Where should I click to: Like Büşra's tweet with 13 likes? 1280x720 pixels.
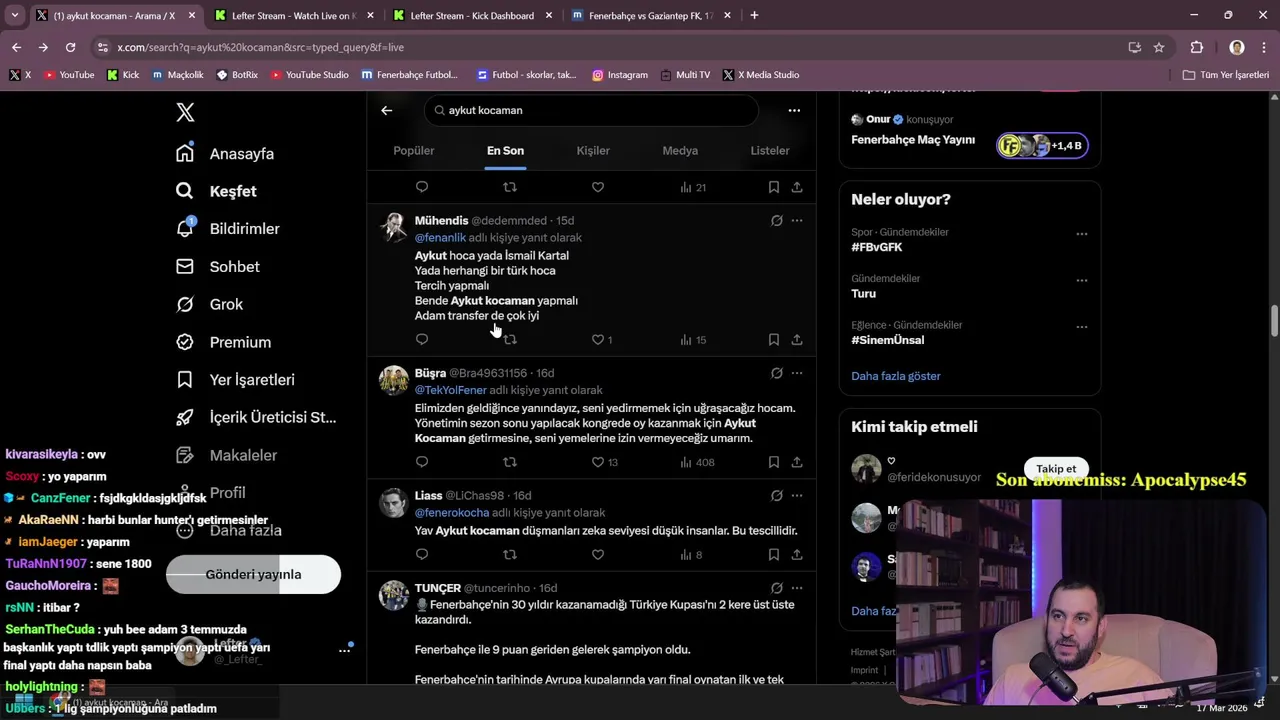(x=605, y=462)
